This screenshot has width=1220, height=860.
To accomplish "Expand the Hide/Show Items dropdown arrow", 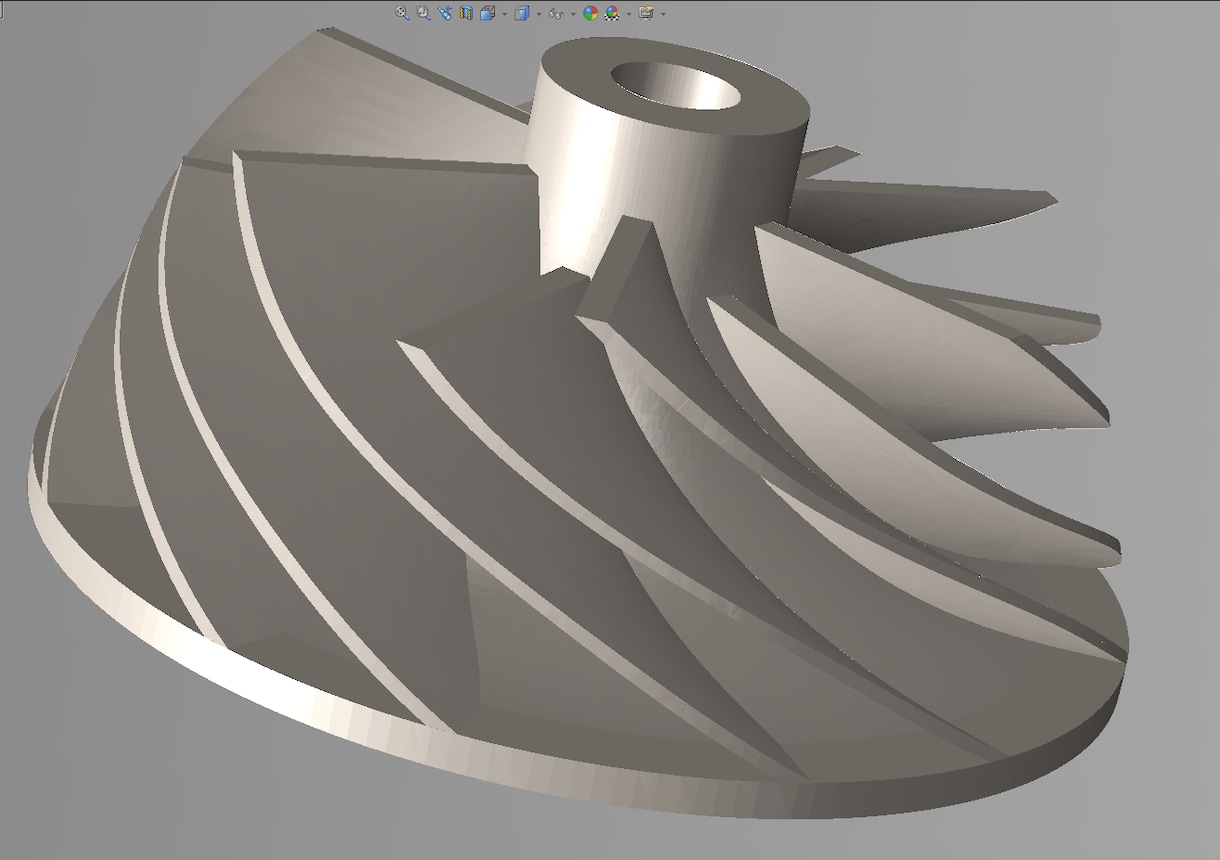I will [x=573, y=14].
